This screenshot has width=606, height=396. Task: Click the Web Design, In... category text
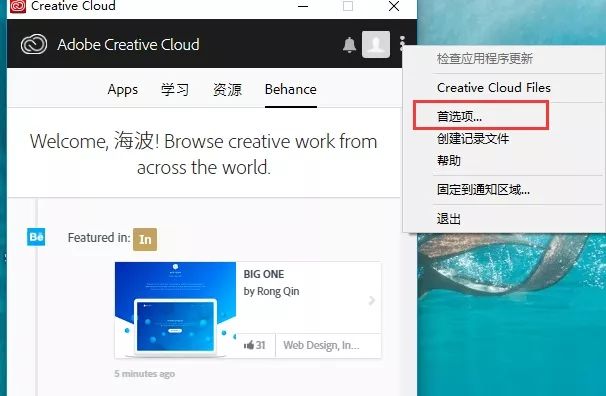(x=321, y=345)
